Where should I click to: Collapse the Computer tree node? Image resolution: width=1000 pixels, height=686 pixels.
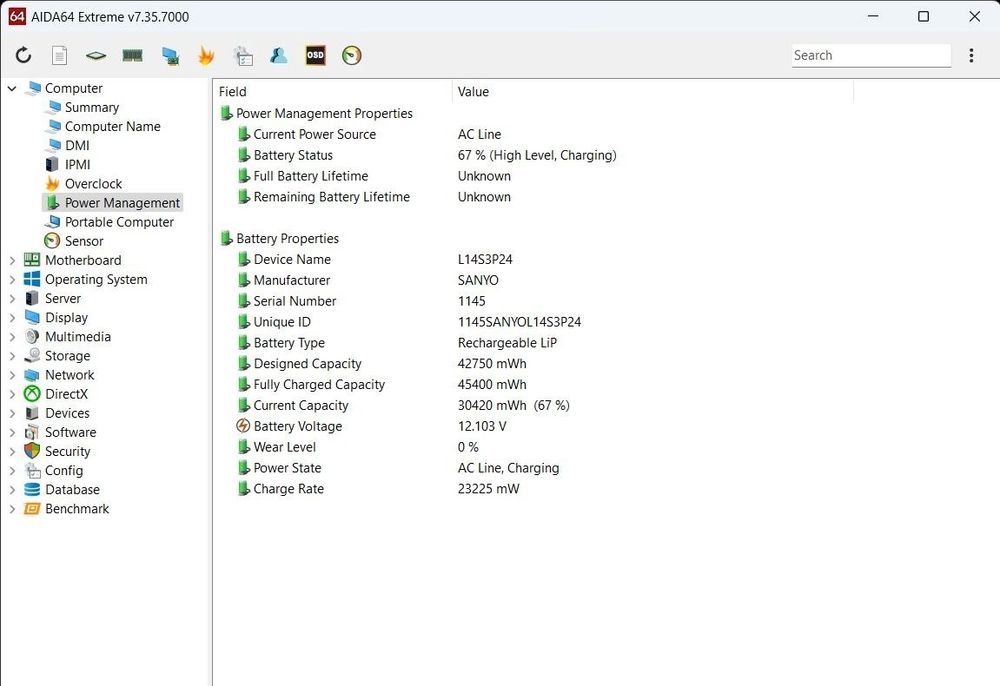[x=12, y=88]
